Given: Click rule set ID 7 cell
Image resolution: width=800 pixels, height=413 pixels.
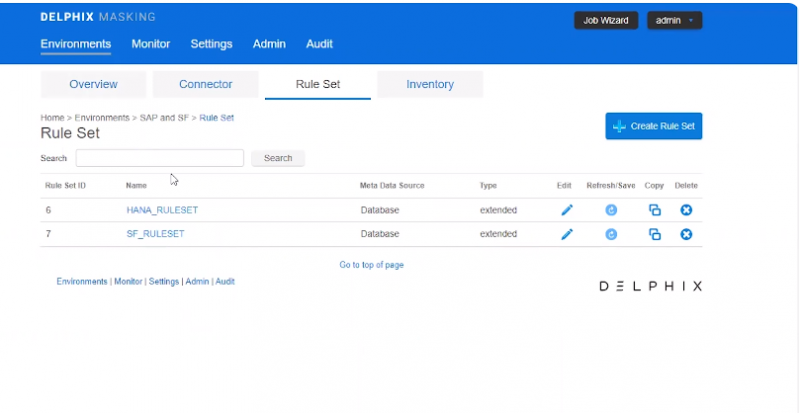Looking at the screenshot, I should point(48,234).
